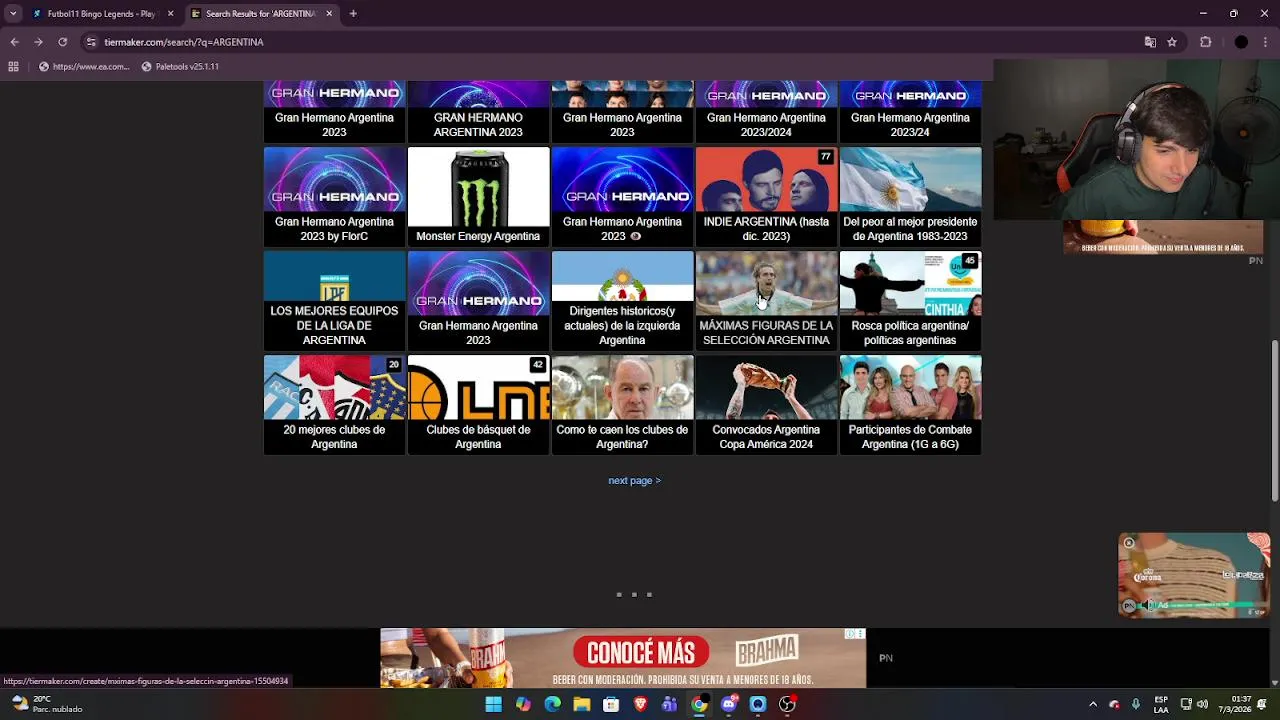Open Brave browser from the taskbar
Viewport: 1280px width, 720px height.
point(640,704)
